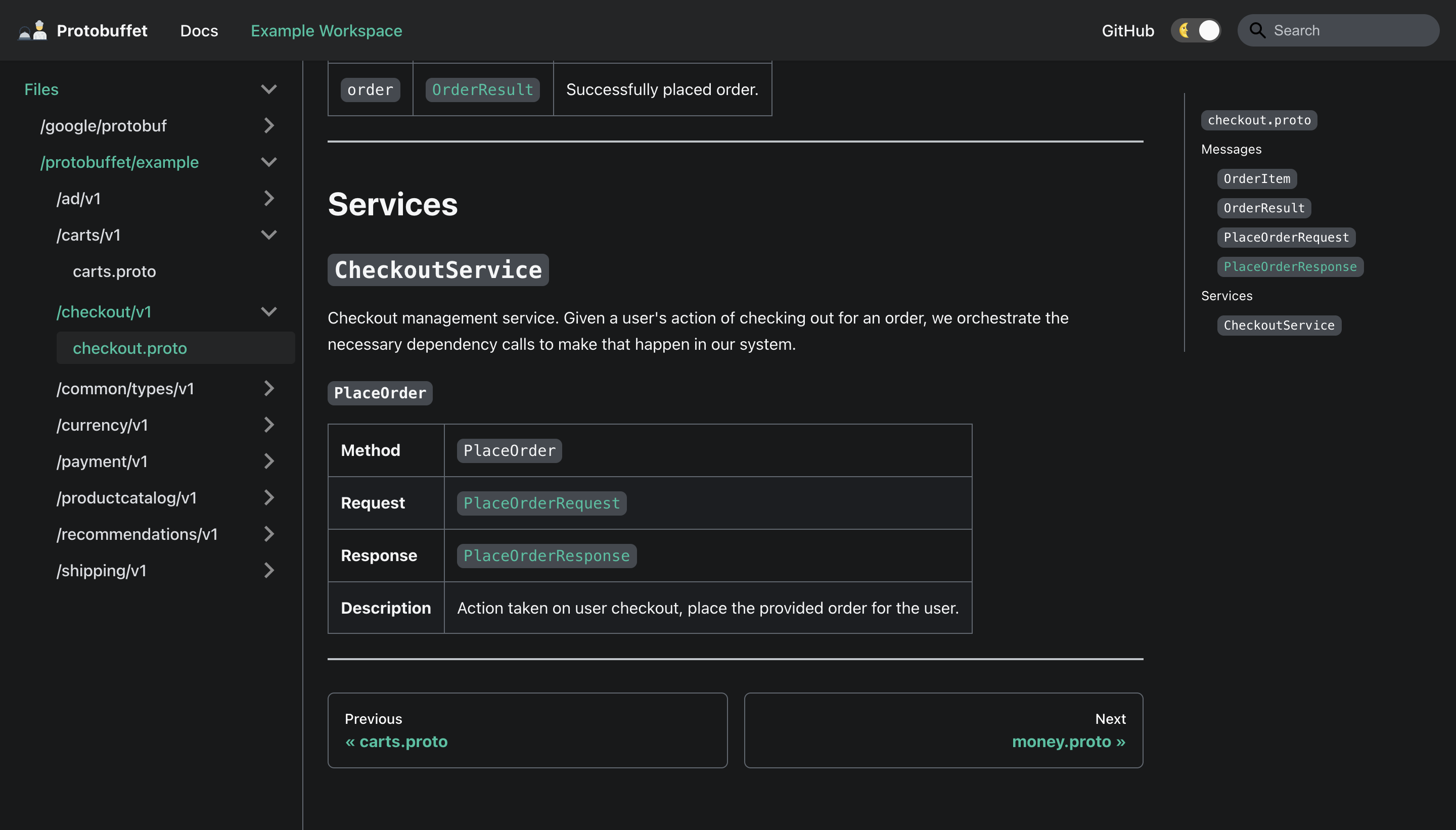
Task: Expand the /google/protobuf folder chevron
Action: click(268, 125)
